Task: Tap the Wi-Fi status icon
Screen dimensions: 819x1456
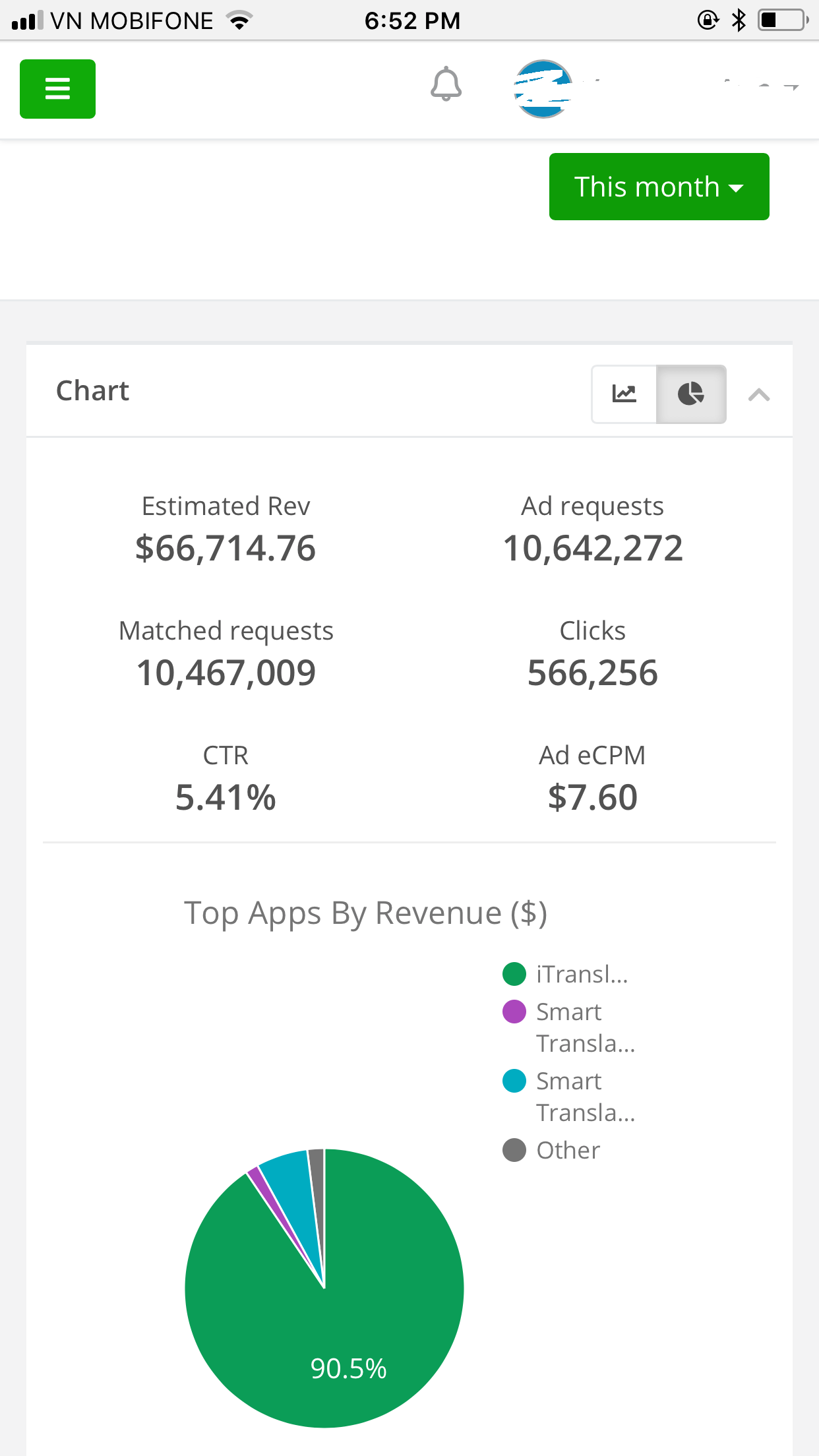Action: 240,20
